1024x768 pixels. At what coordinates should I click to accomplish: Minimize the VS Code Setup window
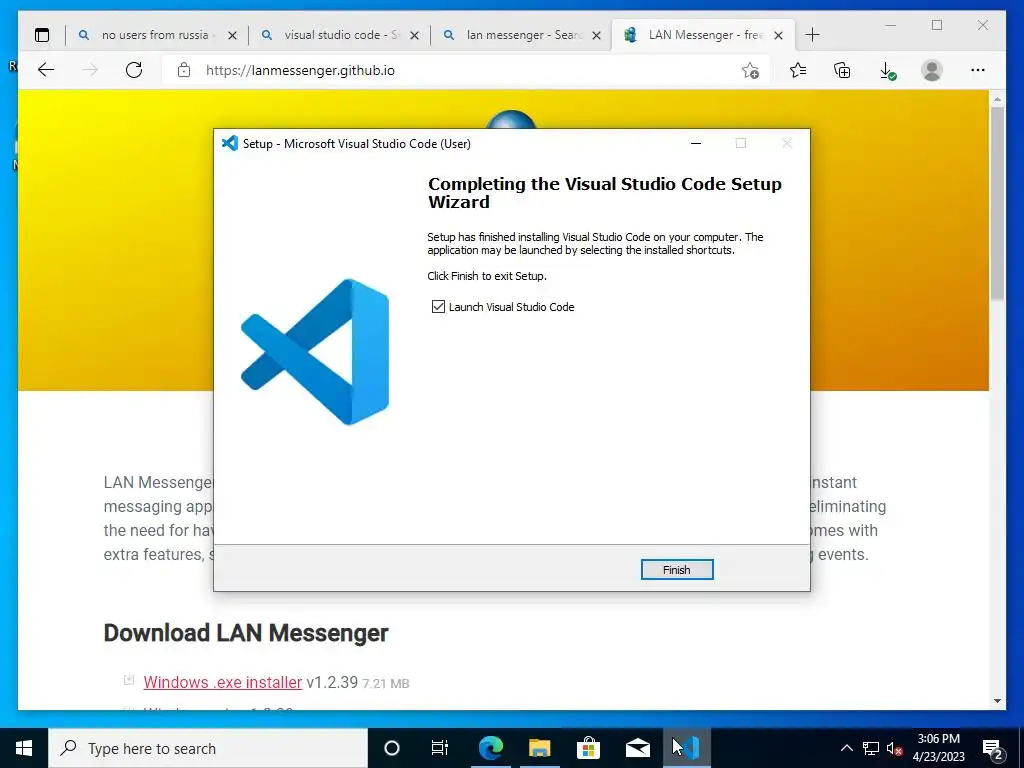pos(696,144)
